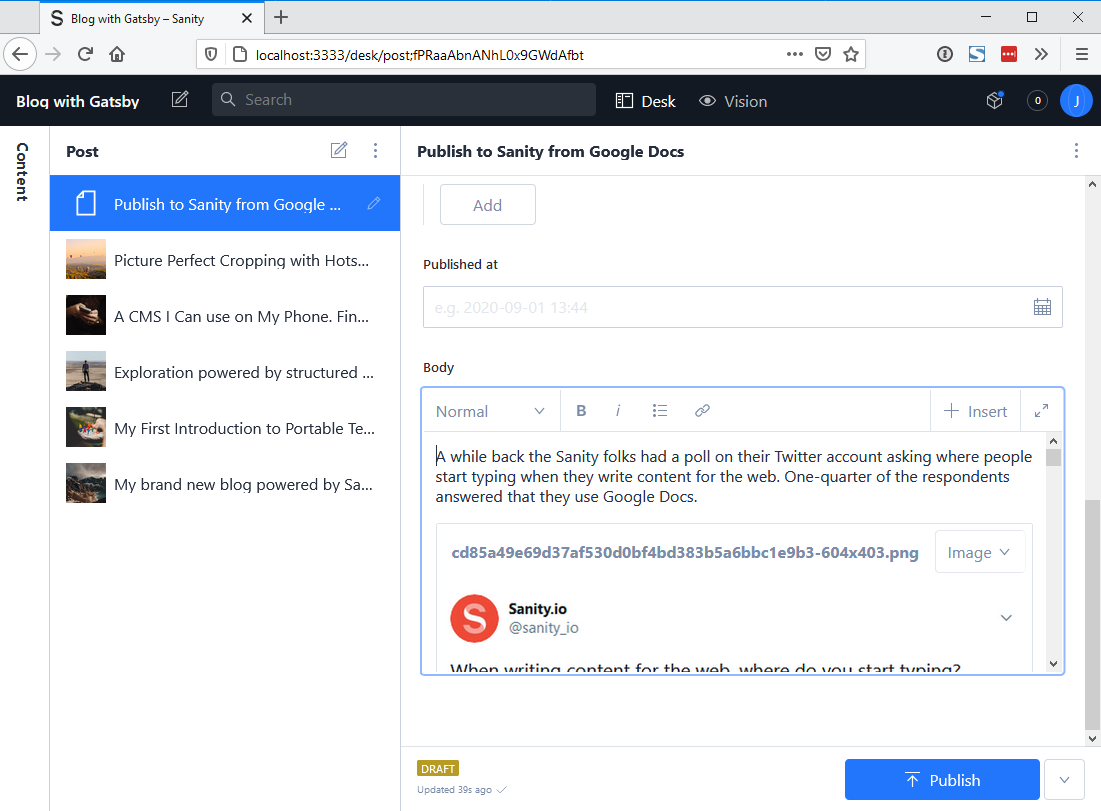Open the Normal text style dropdown
The width and height of the screenshot is (1101, 811).
490,411
